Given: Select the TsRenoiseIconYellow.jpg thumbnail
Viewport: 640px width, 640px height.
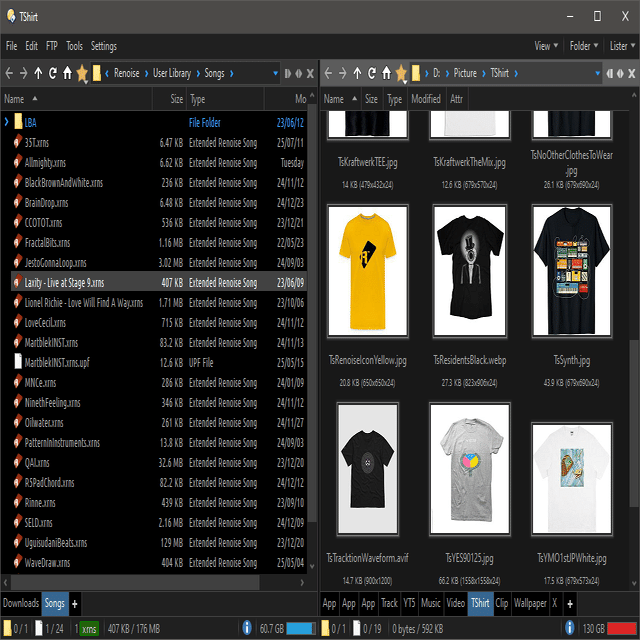Looking at the screenshot, I should point(367,271).
